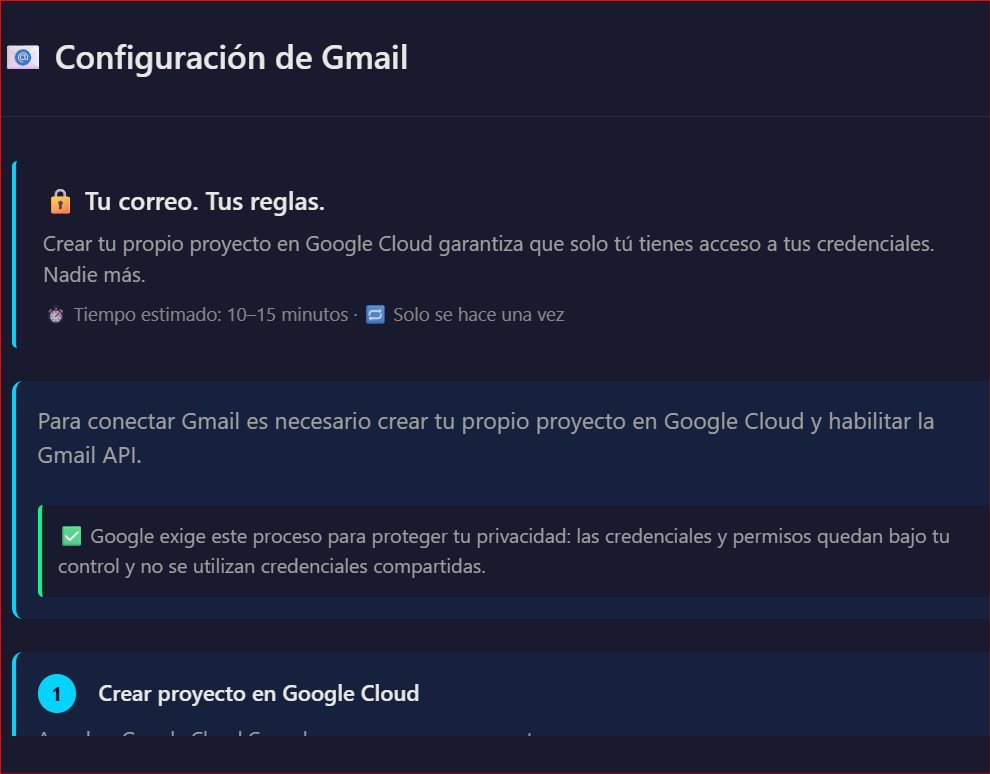The height and width of the screenshot is (774, 990).
Task: Click the "Solo se hace una vez" label
Action: click(478, 315)
